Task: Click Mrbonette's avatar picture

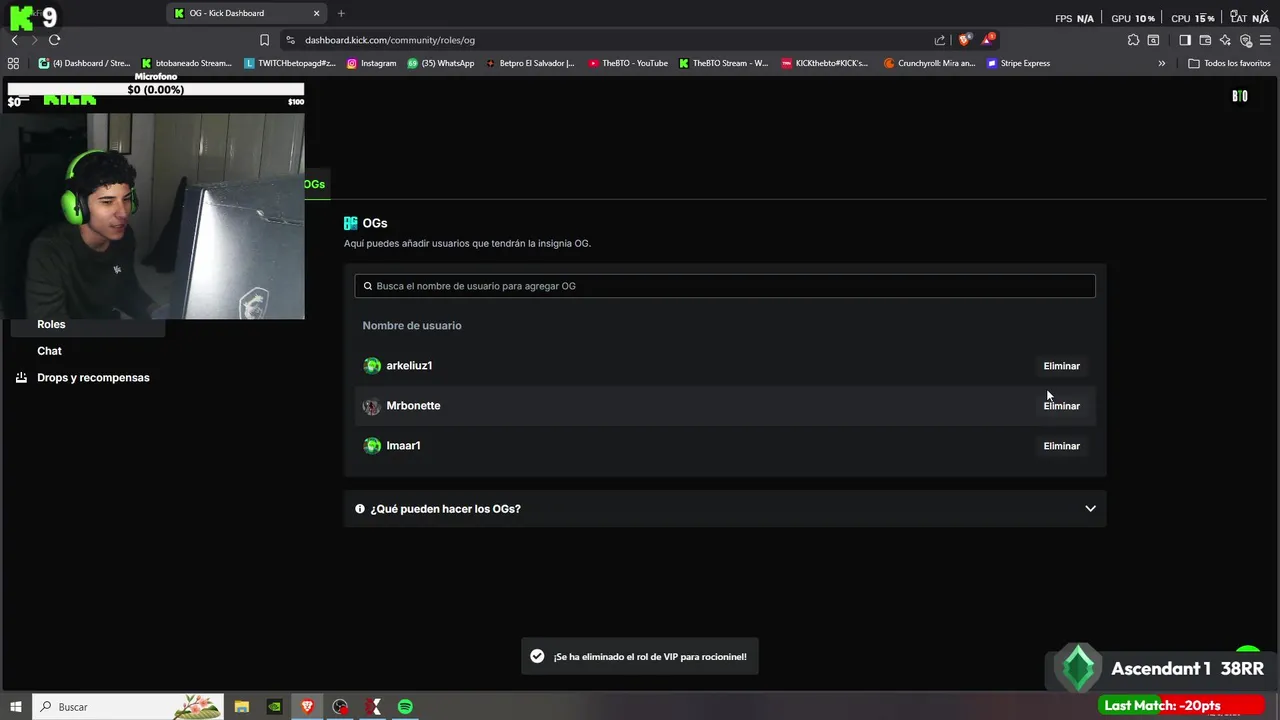Action: pos(372,406)
